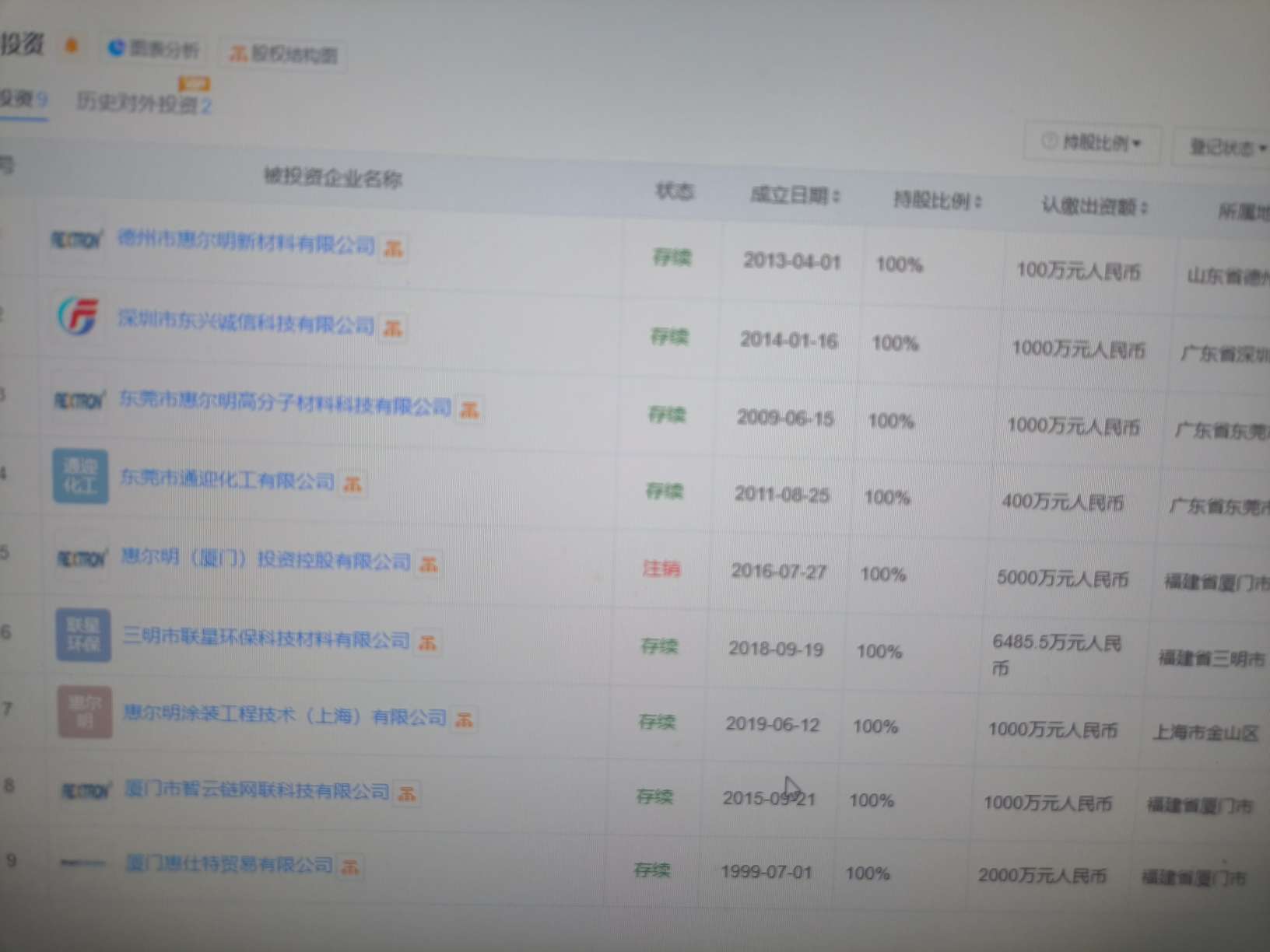Image resolution: width=1270 pixels, height=952 pixels.
Task: Click REXTRON logo of 东莞市惠尔明高分子 row
Action: pos(79,400)
